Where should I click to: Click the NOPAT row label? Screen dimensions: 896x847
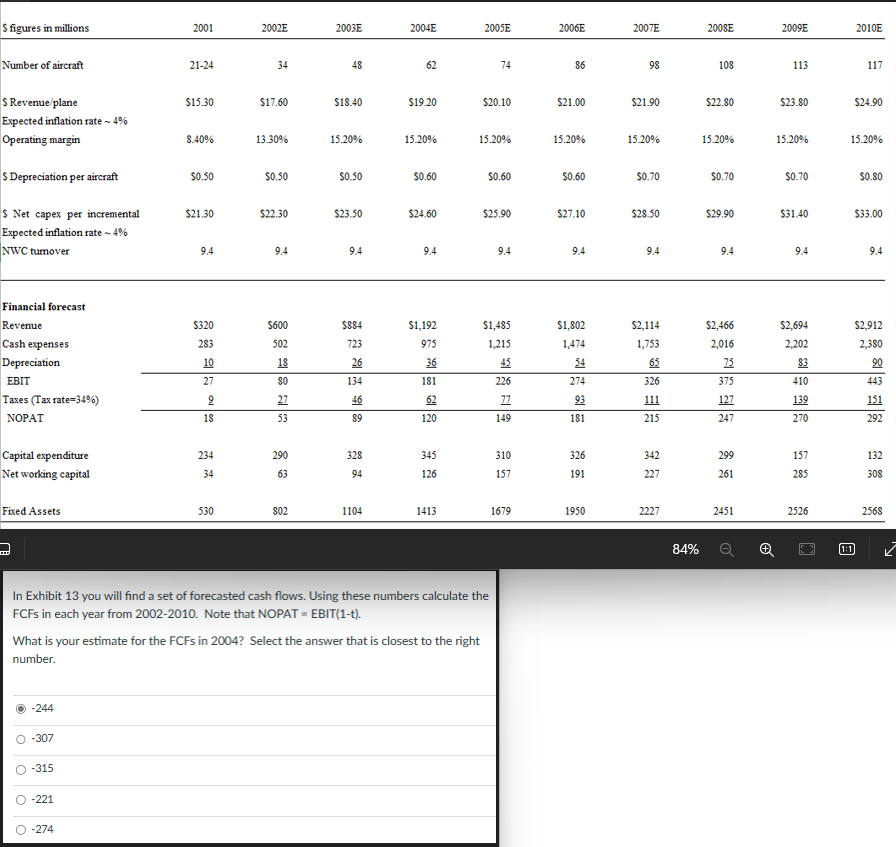coord(25,418)
